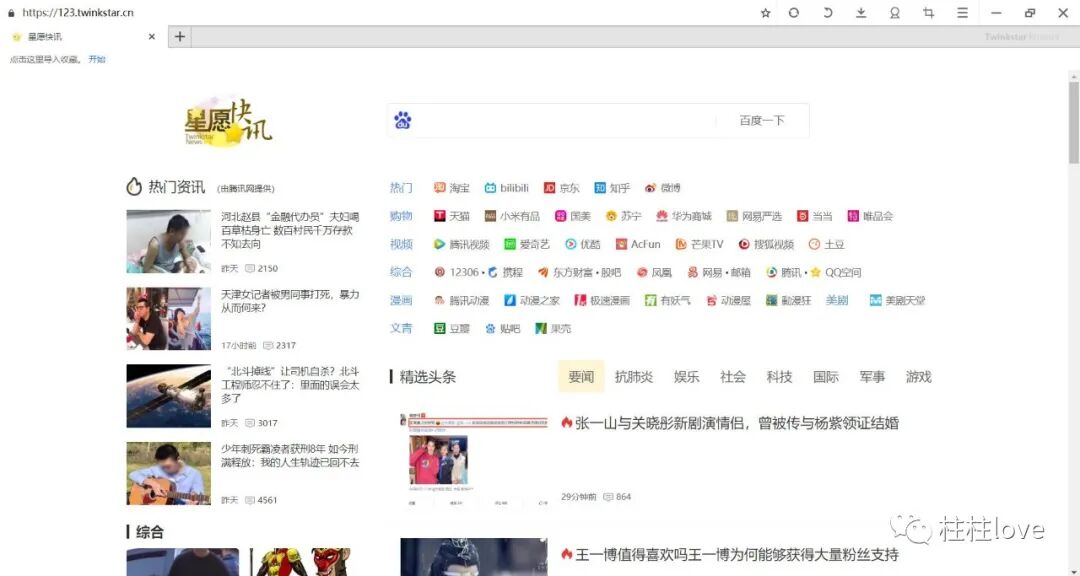Screen dimensions: 1080x576
Task: Open the 果壳 link
Action: [x=553, y=329]
